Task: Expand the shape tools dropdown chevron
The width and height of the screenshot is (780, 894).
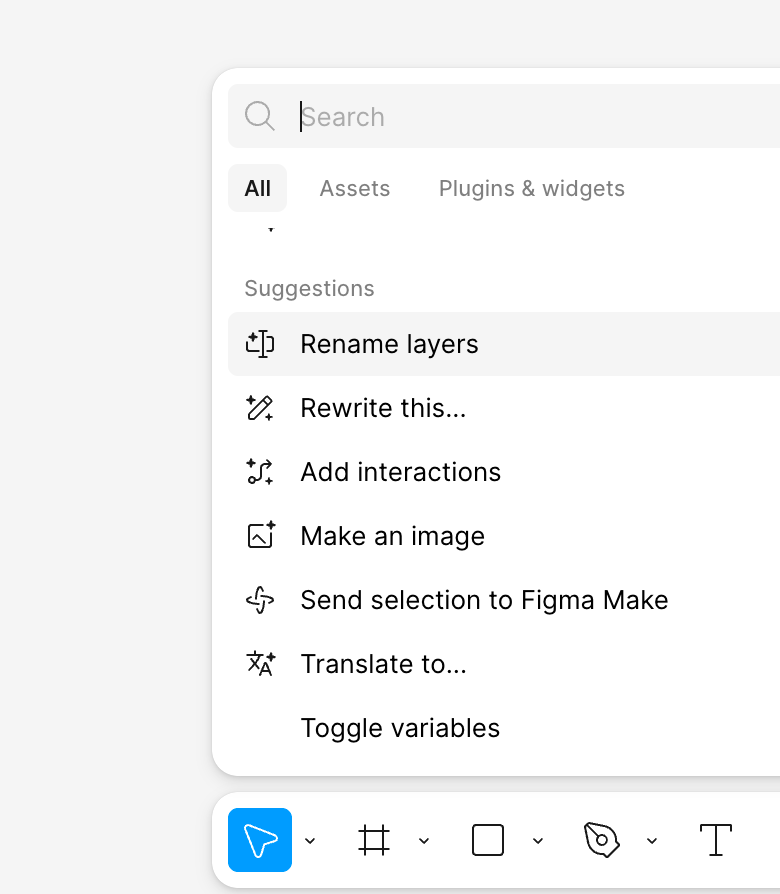Action: 538,840
